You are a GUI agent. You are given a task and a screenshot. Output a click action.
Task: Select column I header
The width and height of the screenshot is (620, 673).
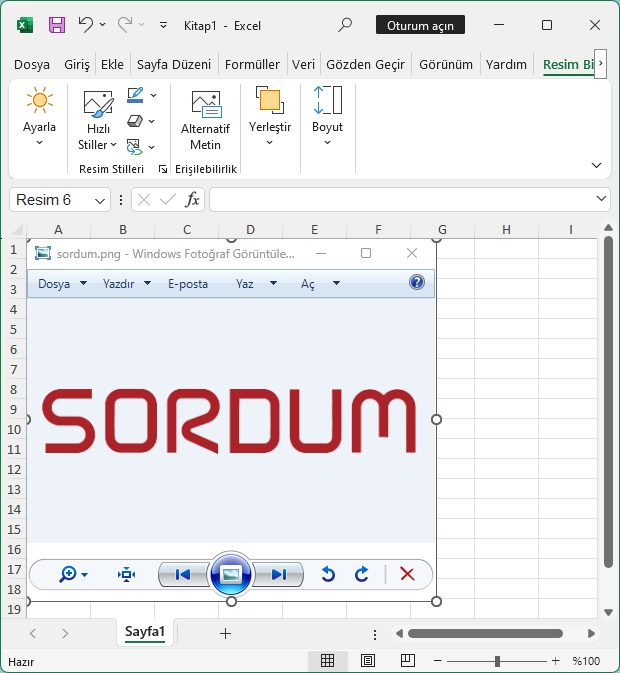pyautogui.click(x=571, y=230)
